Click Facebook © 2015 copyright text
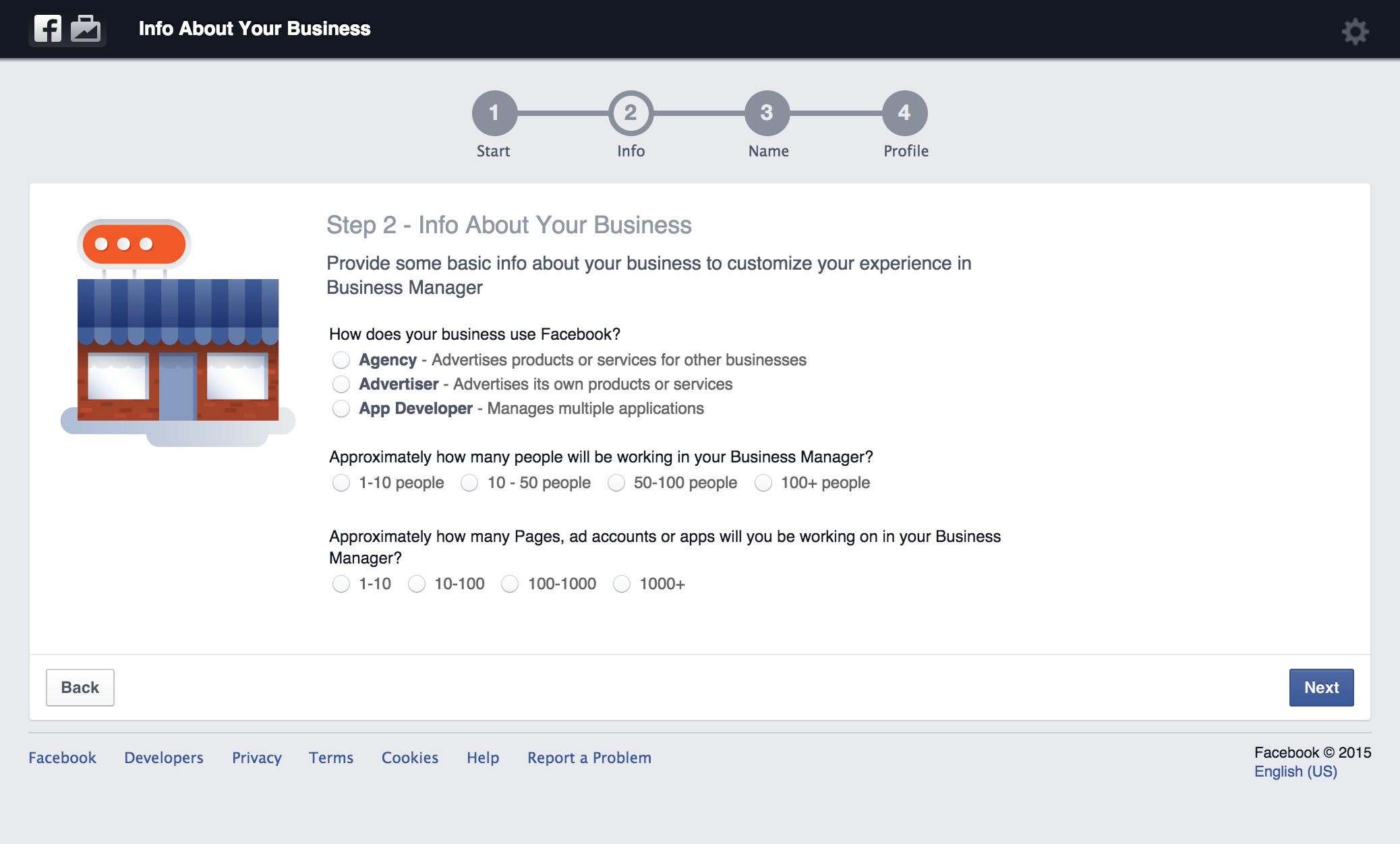 pos(1312,752)
